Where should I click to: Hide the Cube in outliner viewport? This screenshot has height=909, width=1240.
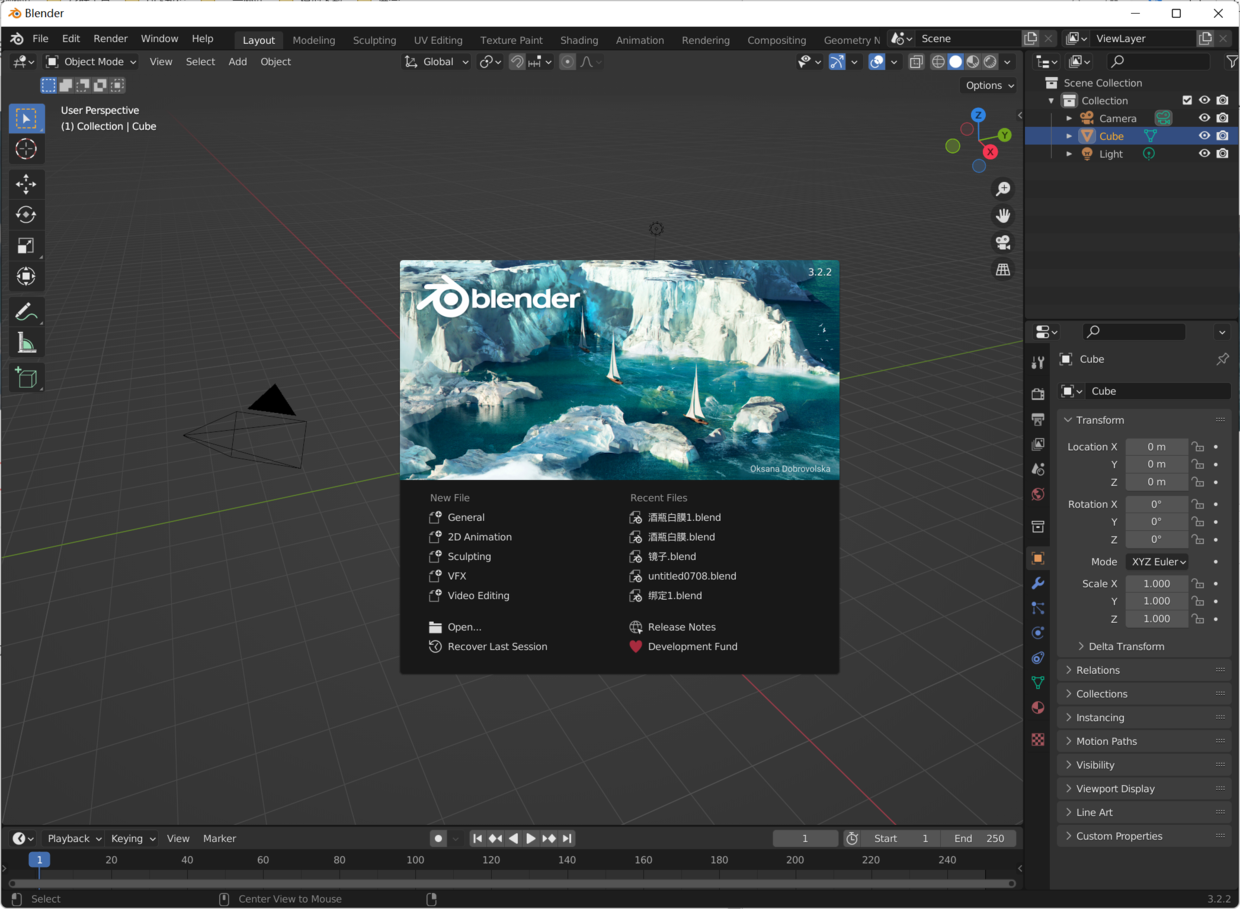1204,136
